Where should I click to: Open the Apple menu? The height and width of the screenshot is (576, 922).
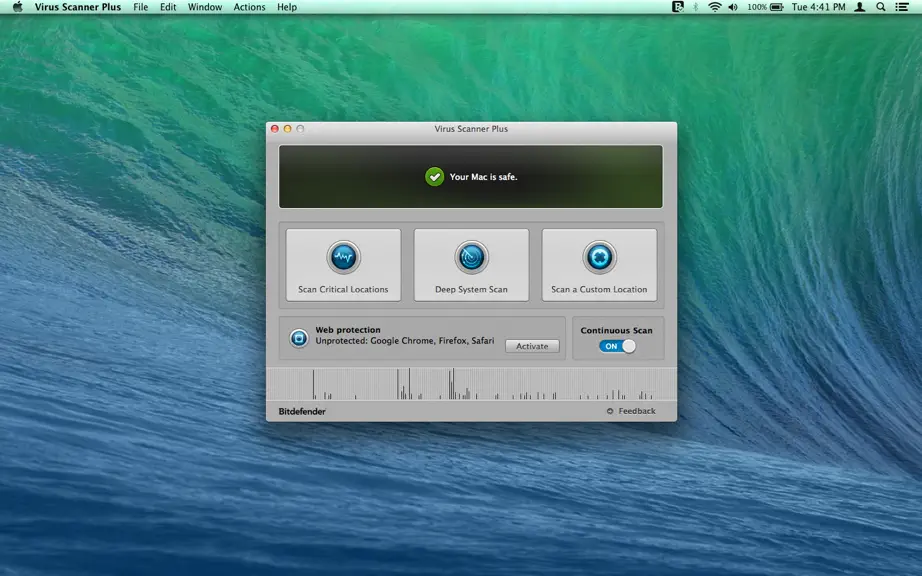tap(17, 7)
